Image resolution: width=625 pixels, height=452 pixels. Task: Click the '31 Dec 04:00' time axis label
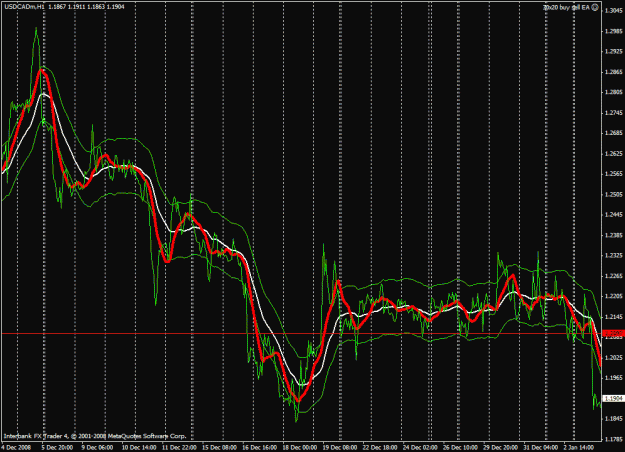point(541,447)
